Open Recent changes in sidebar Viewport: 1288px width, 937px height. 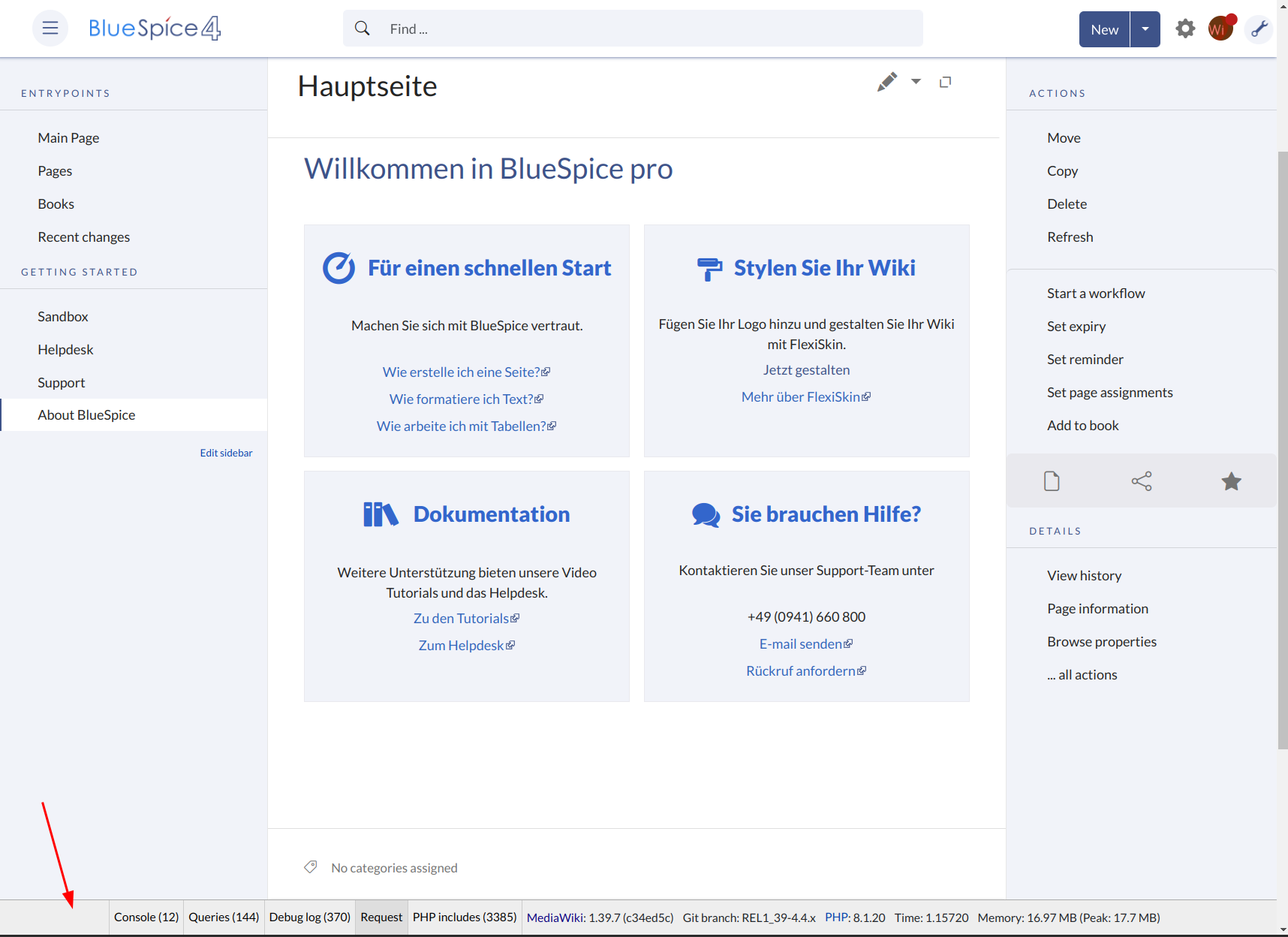(x=84, y=237)
